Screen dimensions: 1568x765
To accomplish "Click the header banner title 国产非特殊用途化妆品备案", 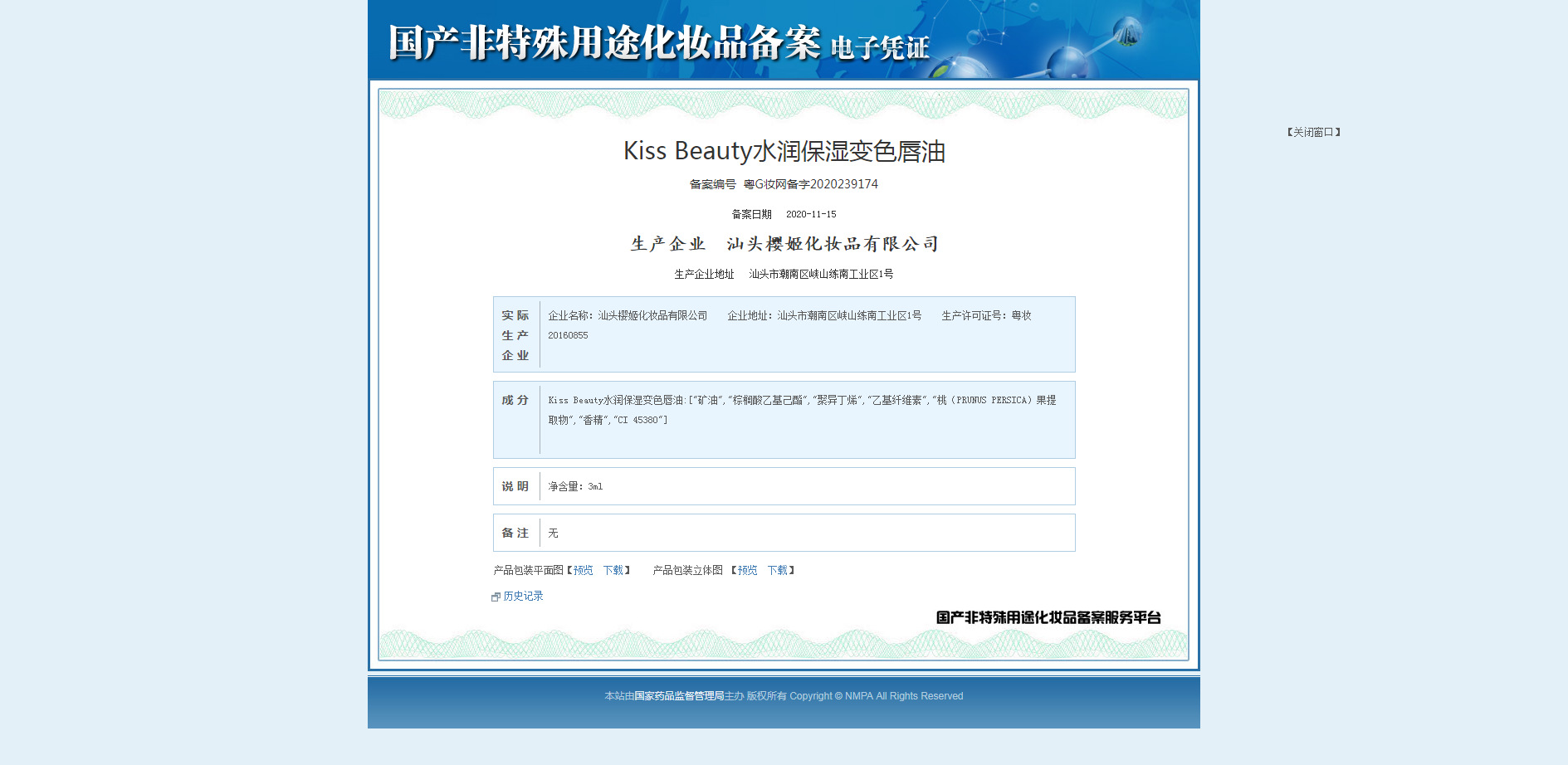I will 604,42.
